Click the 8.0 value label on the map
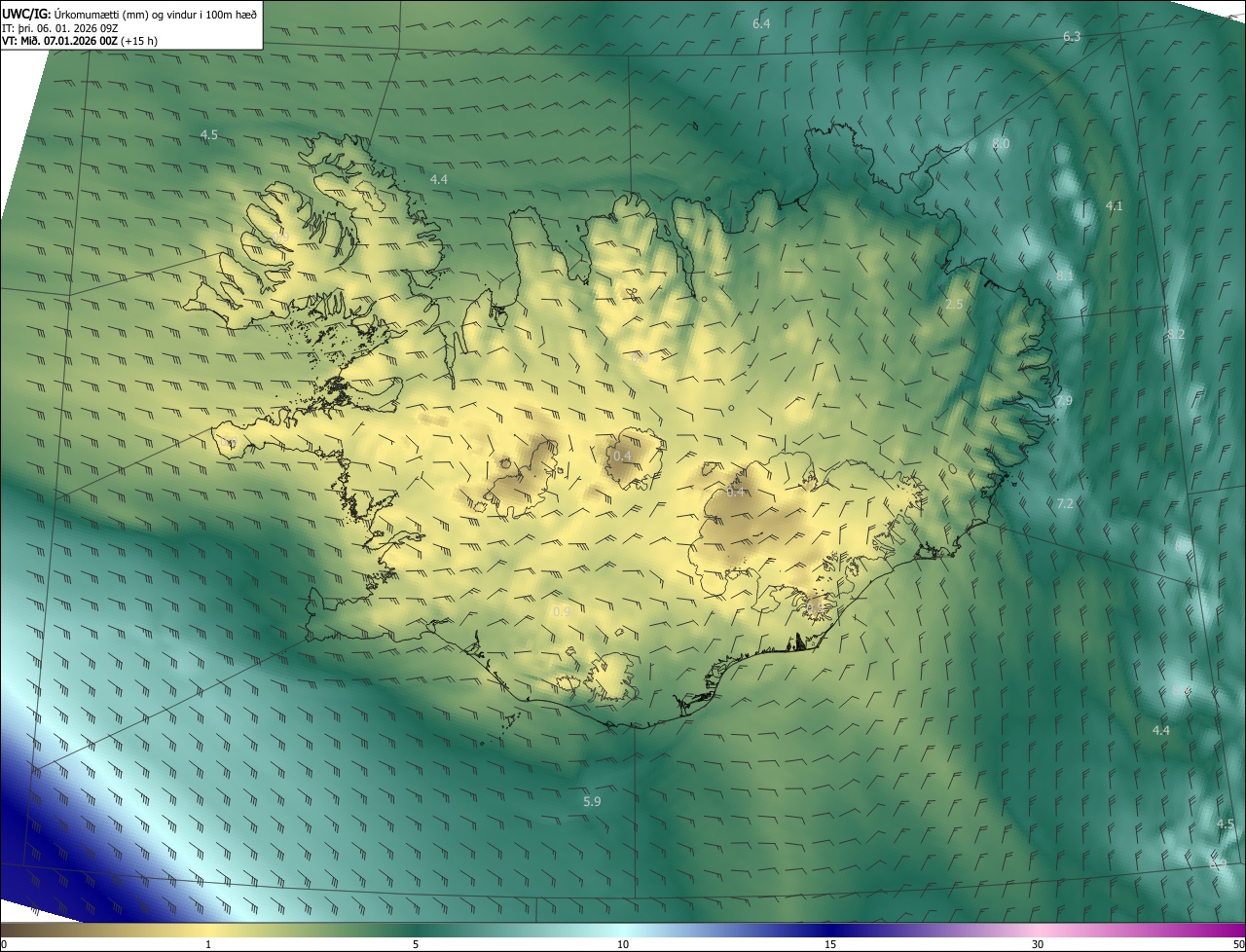The height and width of the screenshot is (952, 1246). (1001, 144)
